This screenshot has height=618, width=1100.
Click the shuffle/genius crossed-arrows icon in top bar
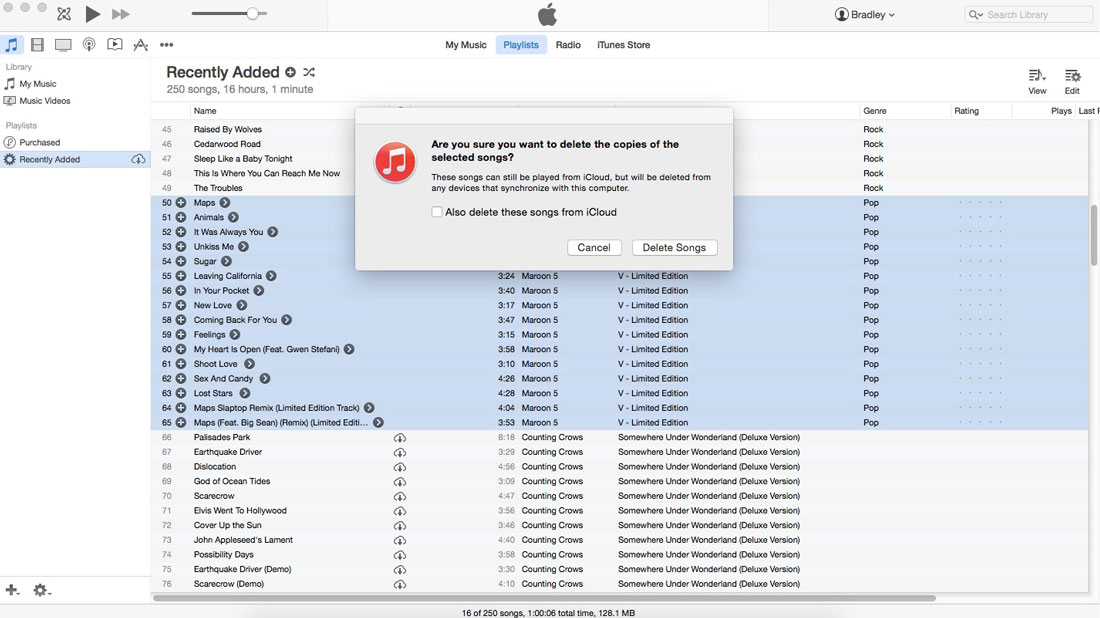pos(64,14)
